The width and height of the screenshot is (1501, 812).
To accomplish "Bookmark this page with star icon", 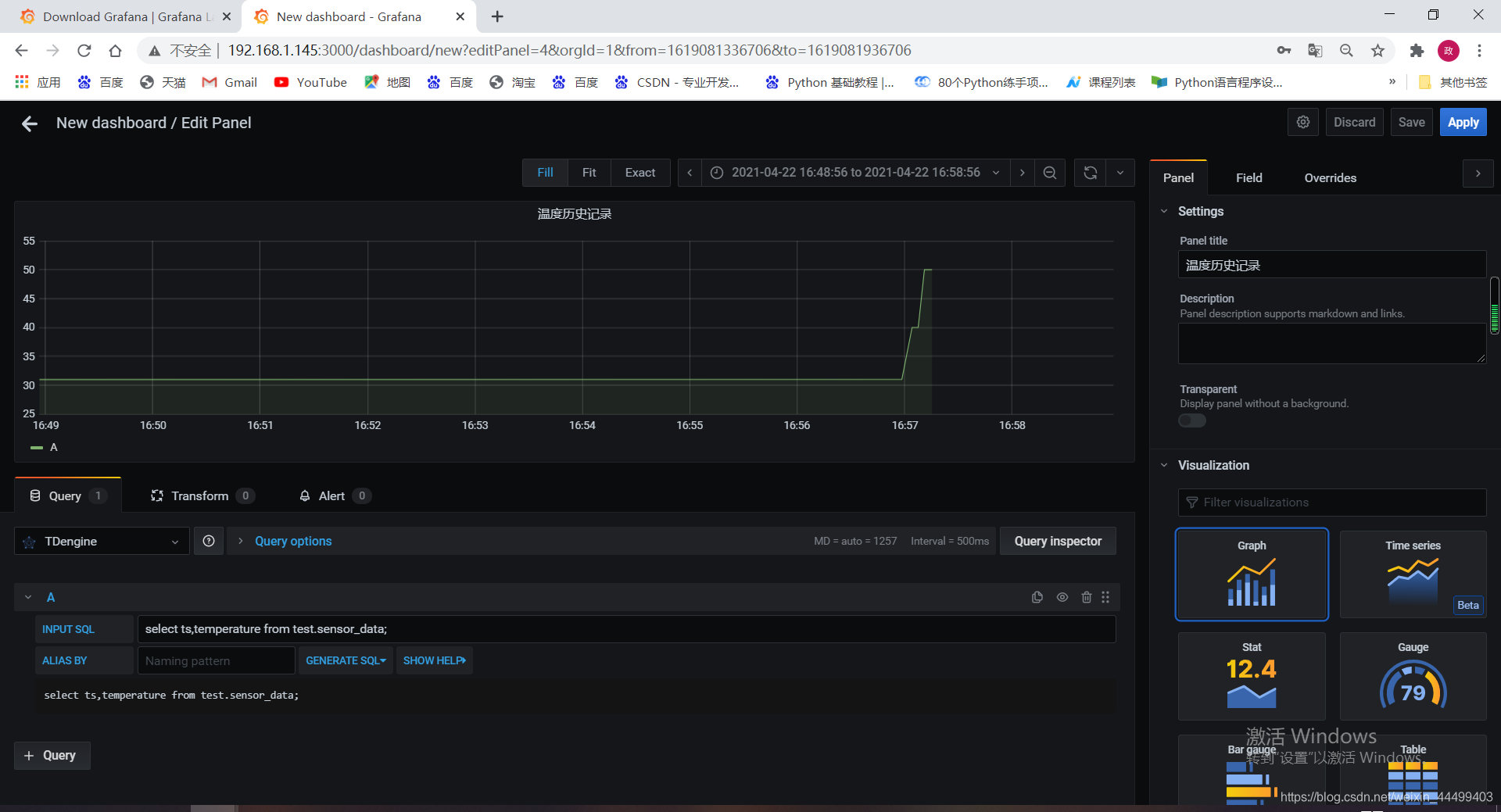I will click(1377, 51).
